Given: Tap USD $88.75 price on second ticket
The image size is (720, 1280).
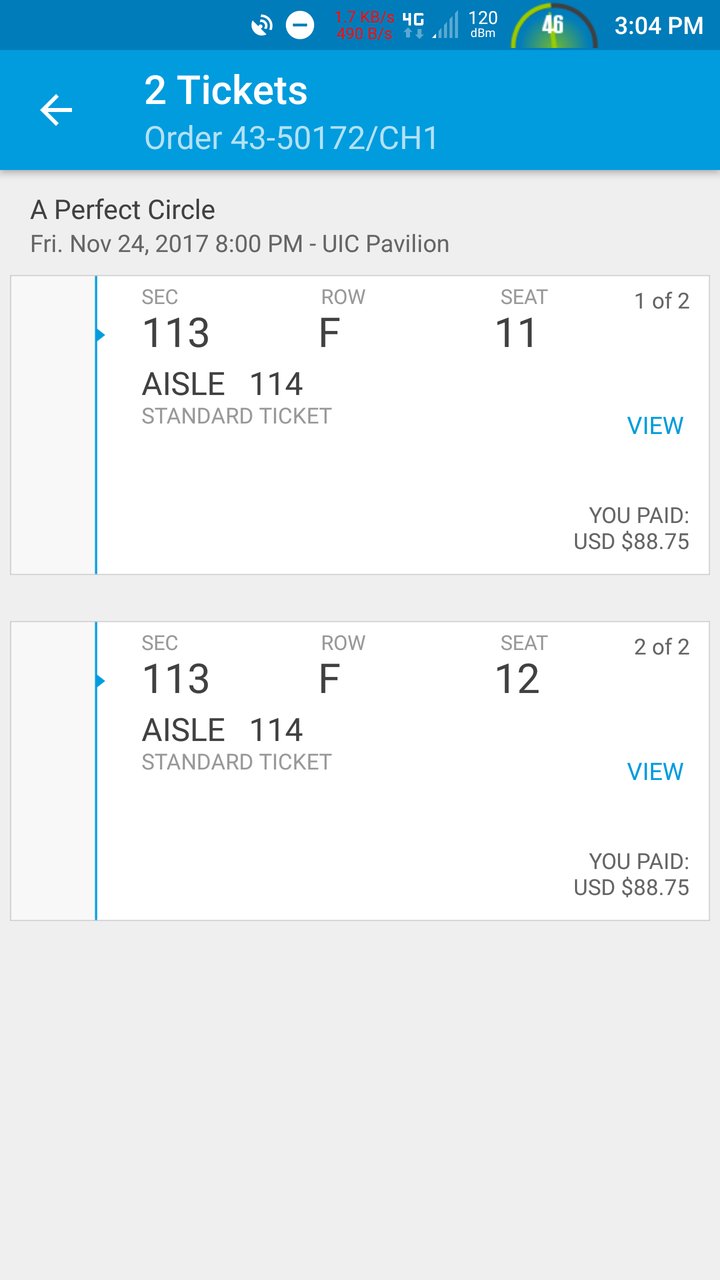Looking at the screenshot, I should (x=631, y=888).
